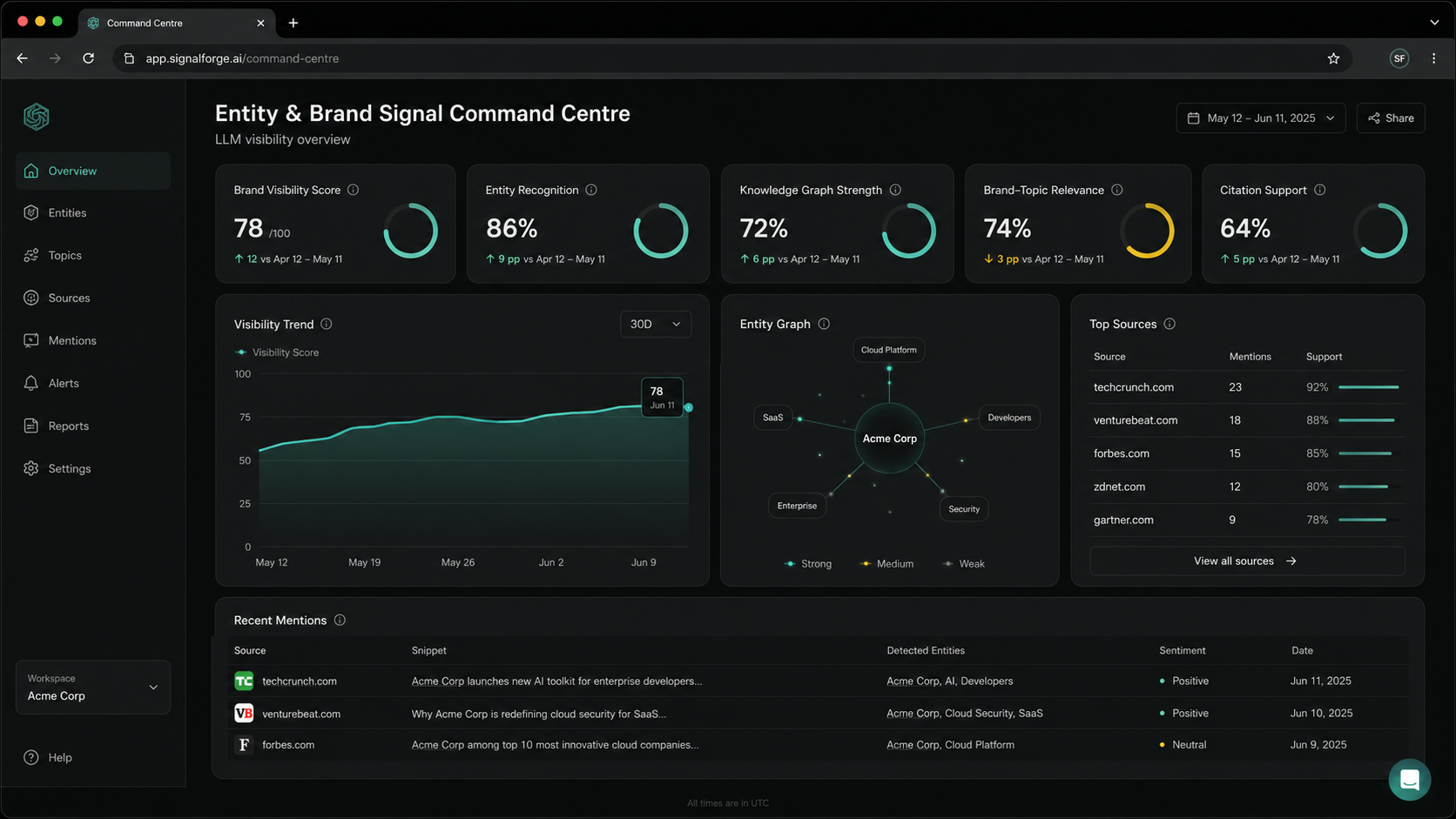Click the Acme Corp center node in Entity Graph
Image resolution: width=1456 pixels, height=819 pixels.
[889, 438]
